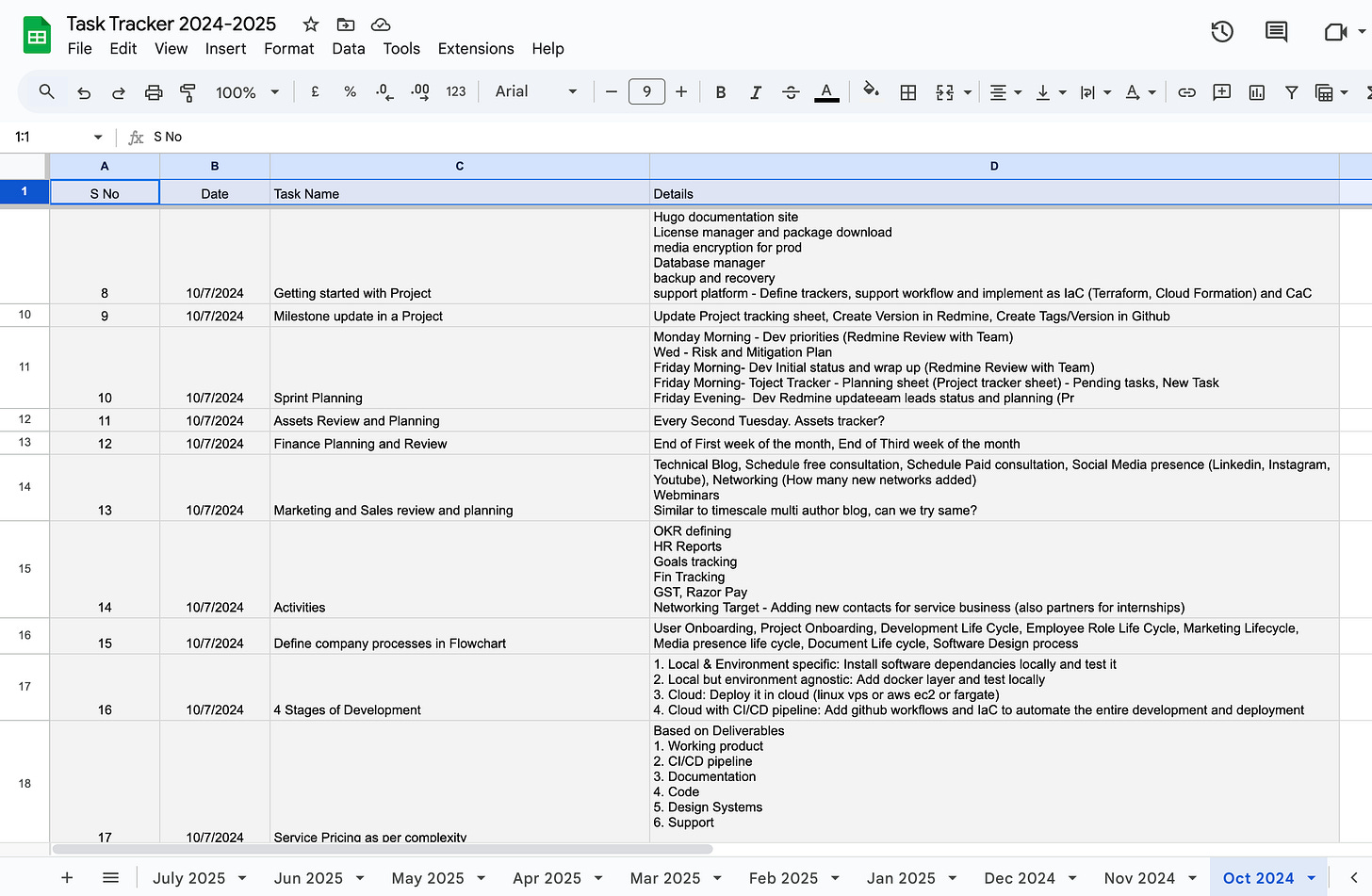Open horizontal align dropdown
Image resolution: width=1372 pixels, height=896 pixels.
(1005, 92)
